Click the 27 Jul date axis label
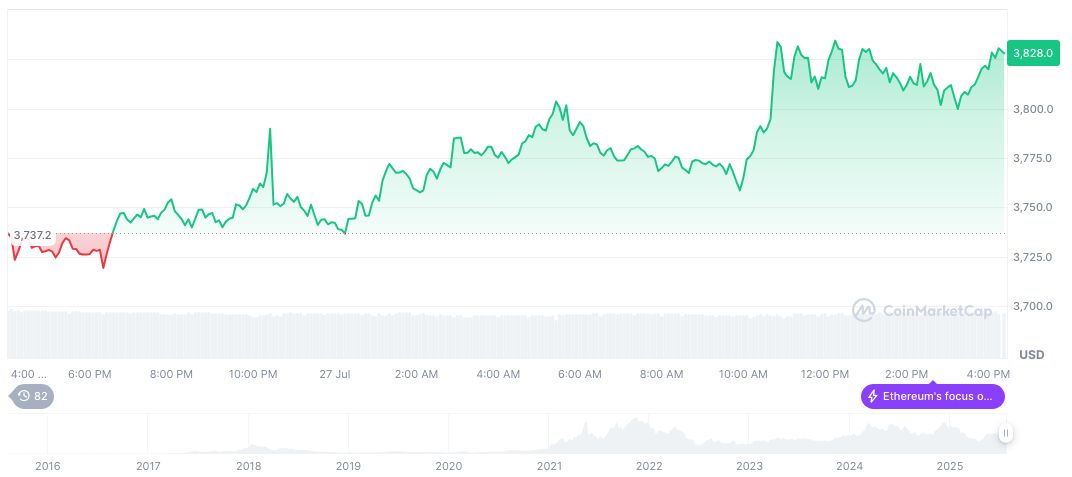Viewport: 1072px width, 477px height. pyautogui.click(x=335, y=374)
